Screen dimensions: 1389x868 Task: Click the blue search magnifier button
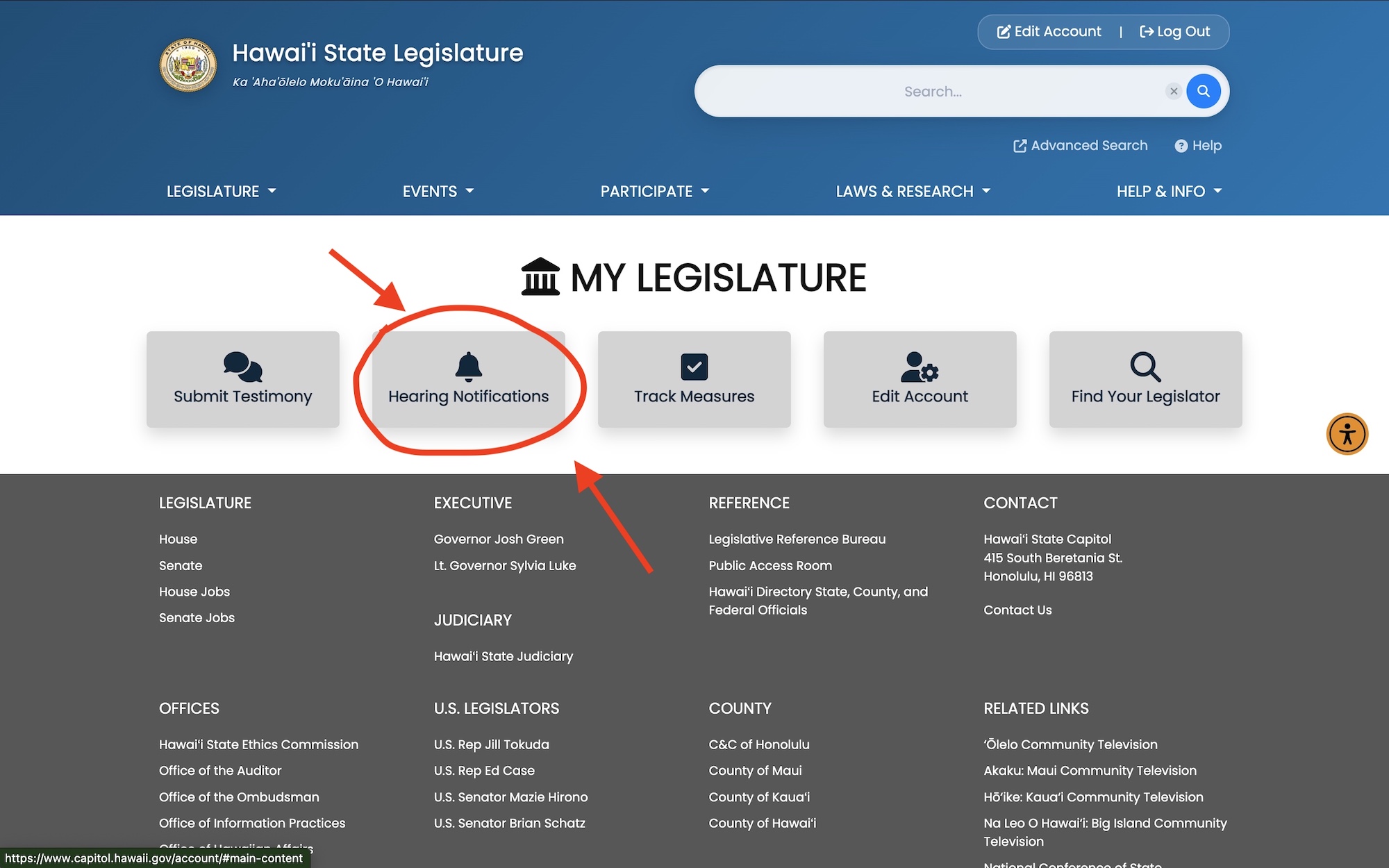(1204, 91)
